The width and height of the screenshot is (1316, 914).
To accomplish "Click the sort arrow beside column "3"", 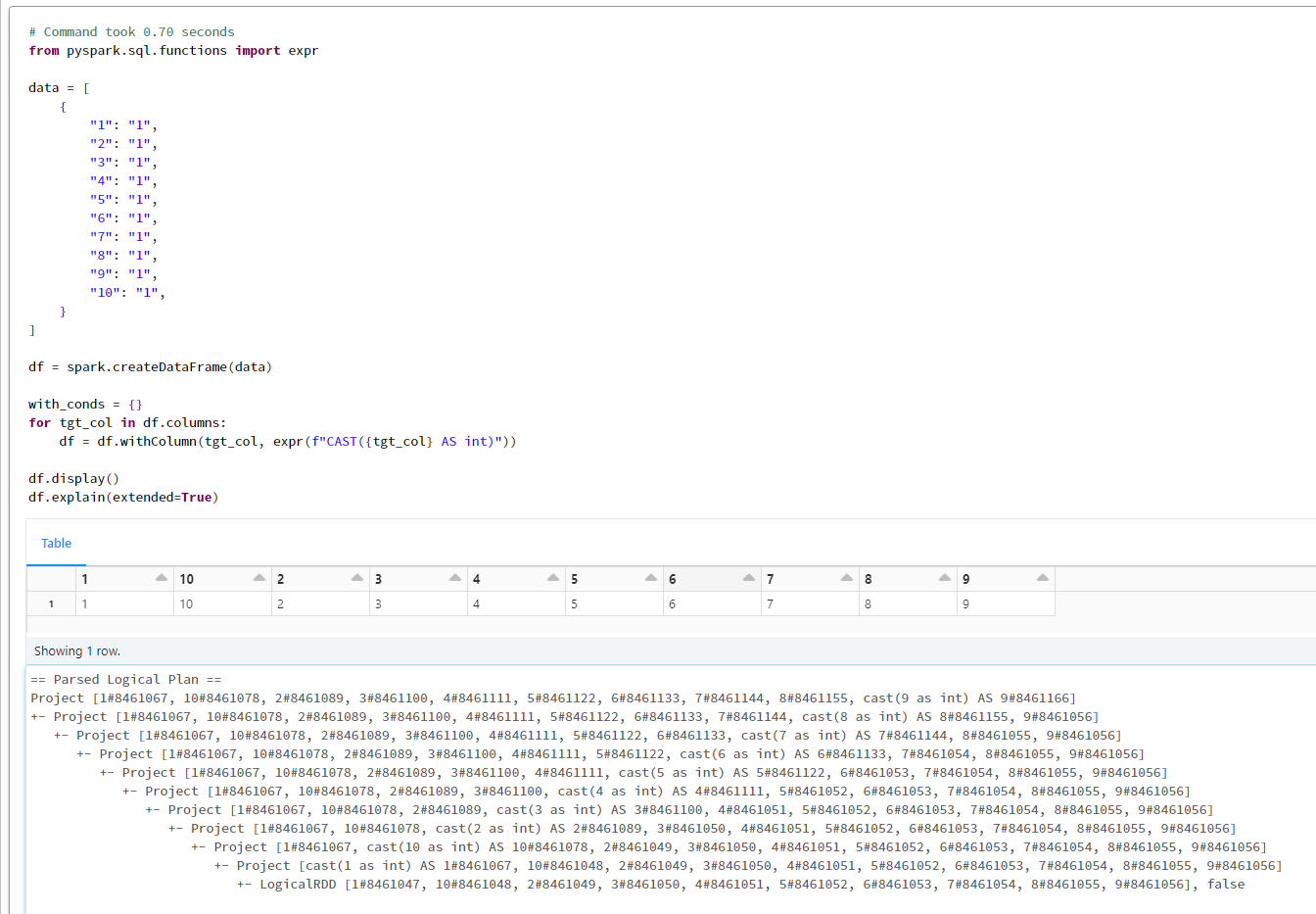I will (453, 578).
